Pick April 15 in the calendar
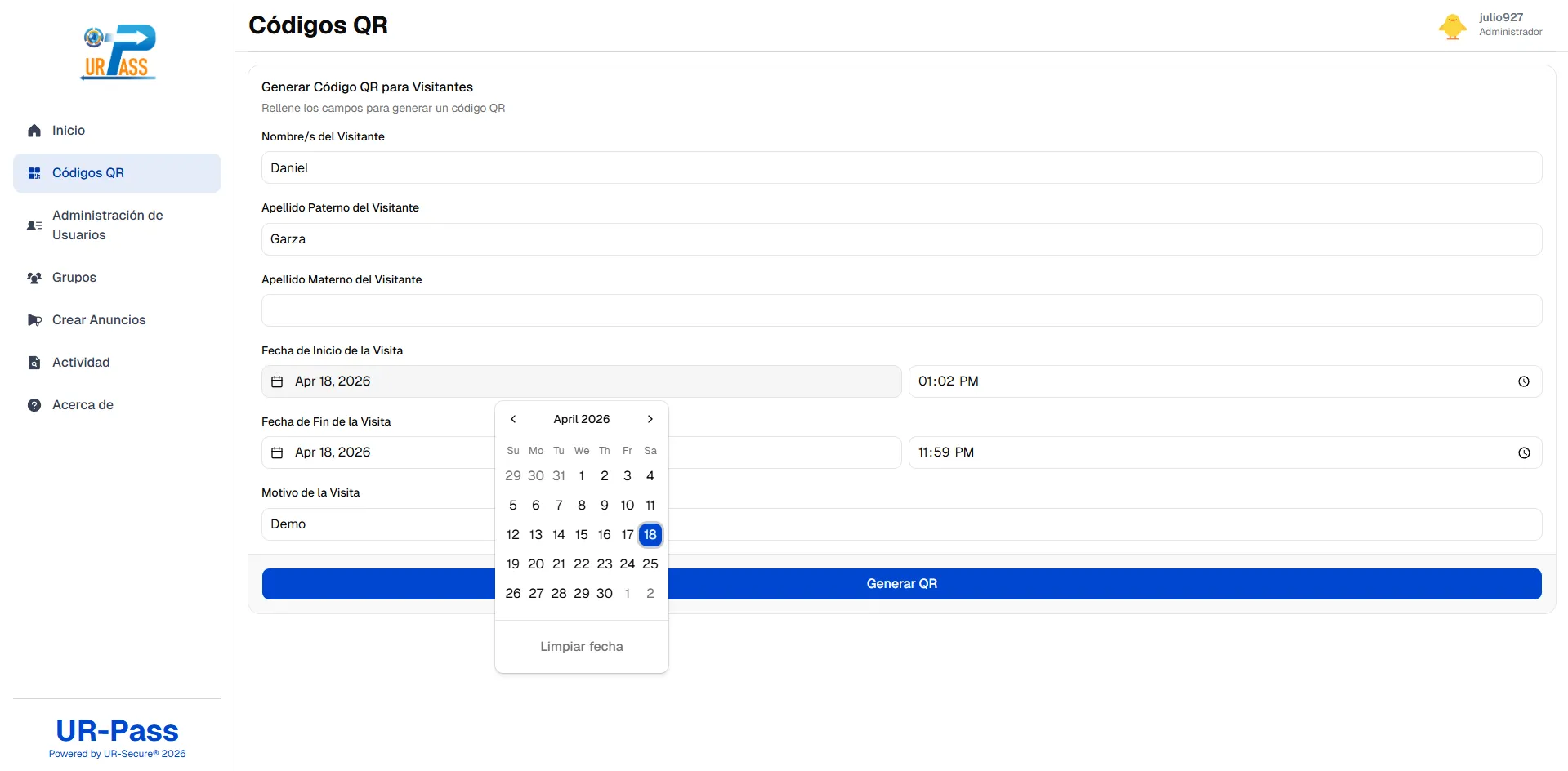This screenshot has width=1568, height=771. [582, 535]
